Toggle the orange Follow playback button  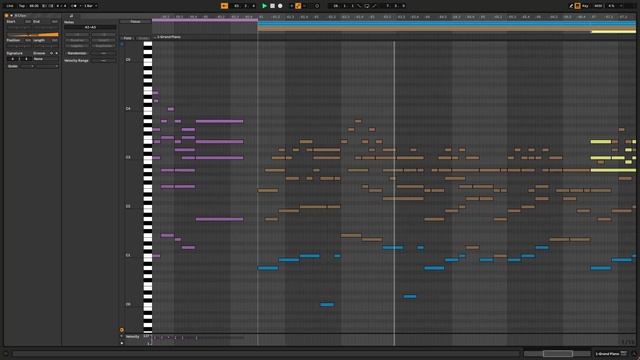224,6
